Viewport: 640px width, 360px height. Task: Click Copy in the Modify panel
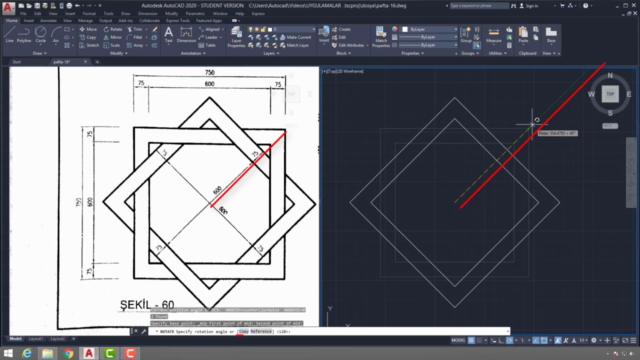pyautogui.click(x=88, y=37)
